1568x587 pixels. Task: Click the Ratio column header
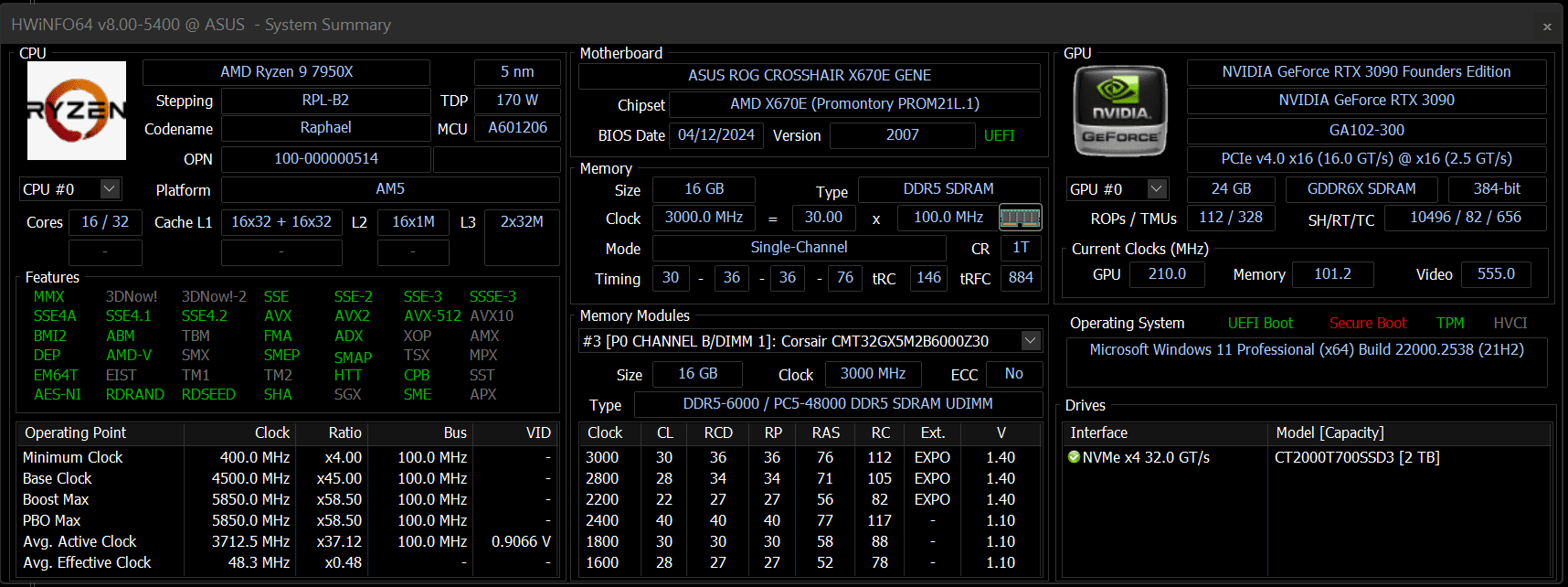(x=344, y=432)
